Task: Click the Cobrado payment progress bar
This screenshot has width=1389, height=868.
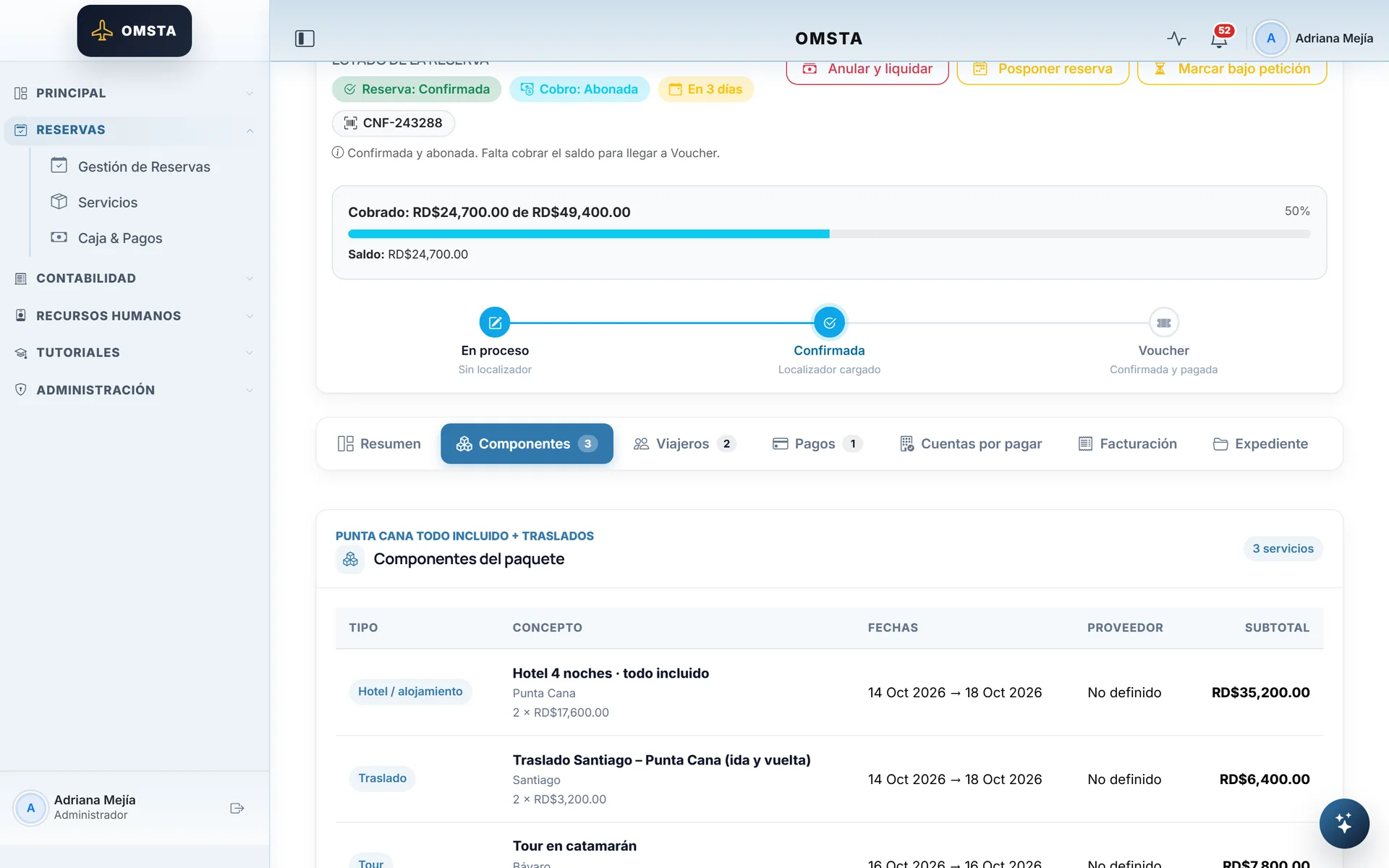Action: (x=829, y=234)
